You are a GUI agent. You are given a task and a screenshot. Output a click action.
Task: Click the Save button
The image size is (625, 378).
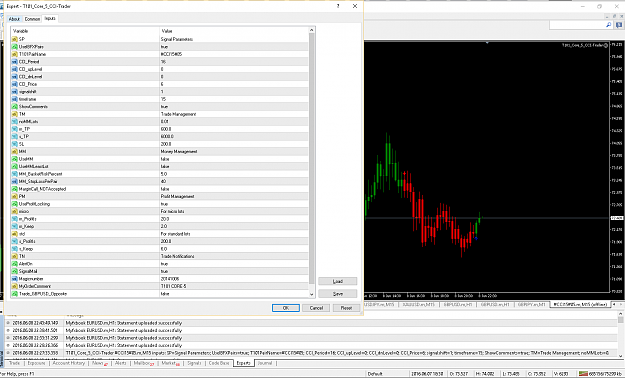338,294
